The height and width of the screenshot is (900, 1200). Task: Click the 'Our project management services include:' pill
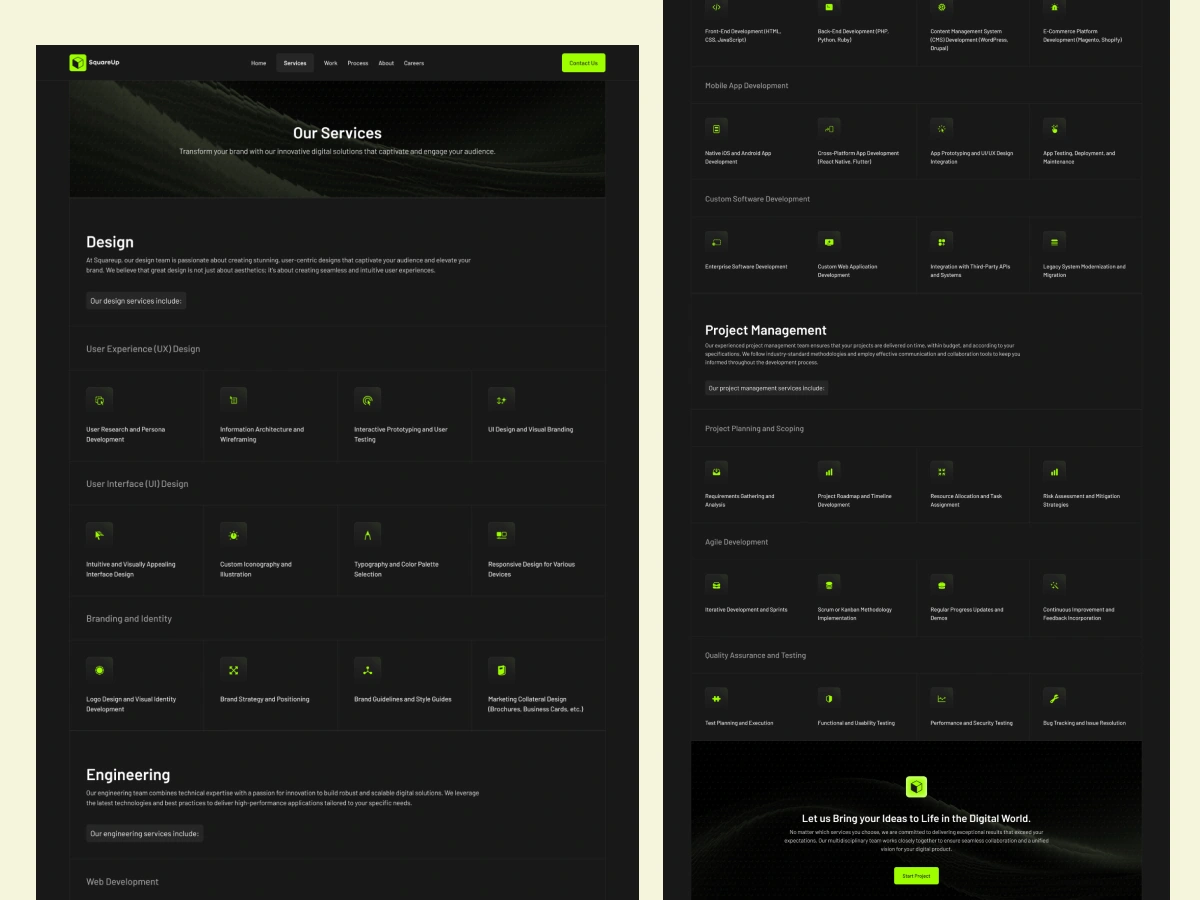766,388
